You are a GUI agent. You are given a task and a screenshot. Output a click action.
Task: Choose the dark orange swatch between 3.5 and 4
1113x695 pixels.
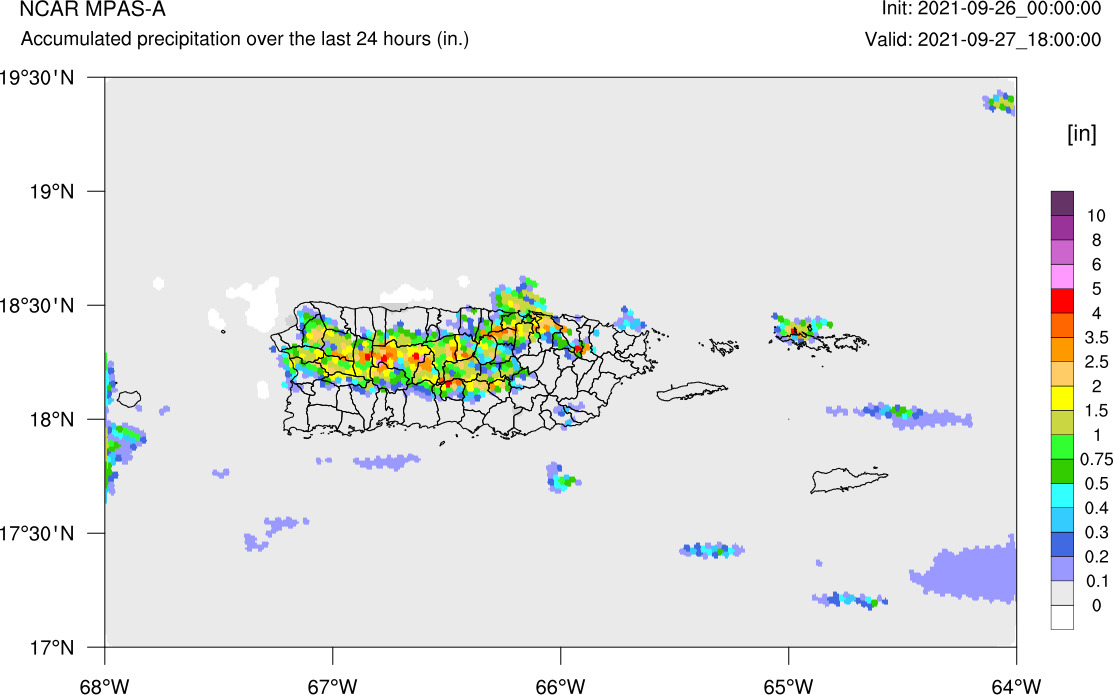coord(1062,325)
